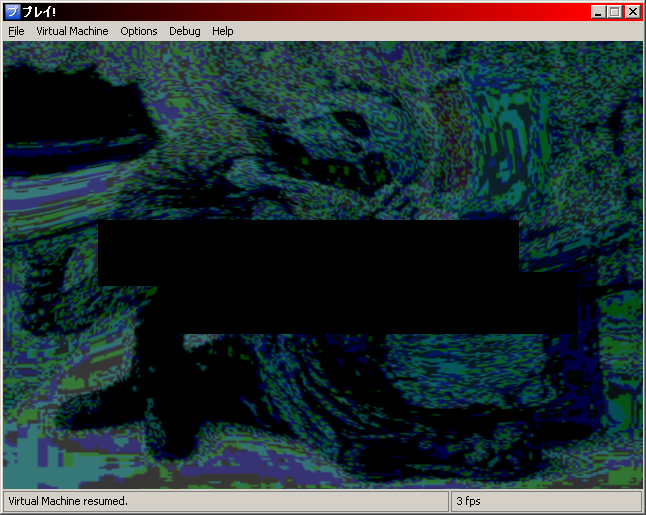Click the emulator video output area
646x515 pixels.
point(323,265)
